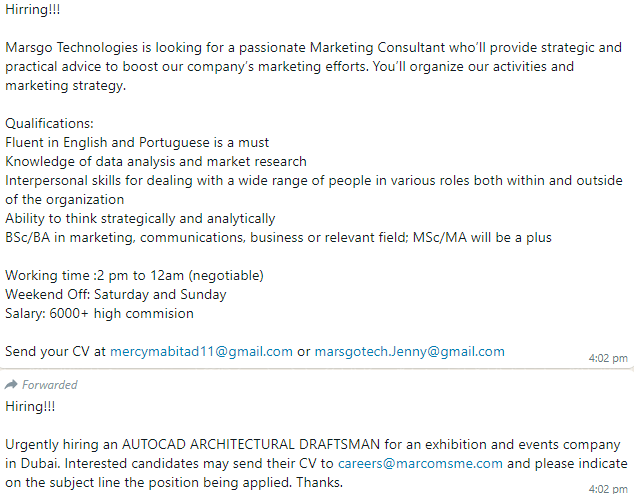
Task: Click the 'AUTOCAD ARCHITECTURAL DRAFTSMAN' text
Action: (x=251, y=444)
